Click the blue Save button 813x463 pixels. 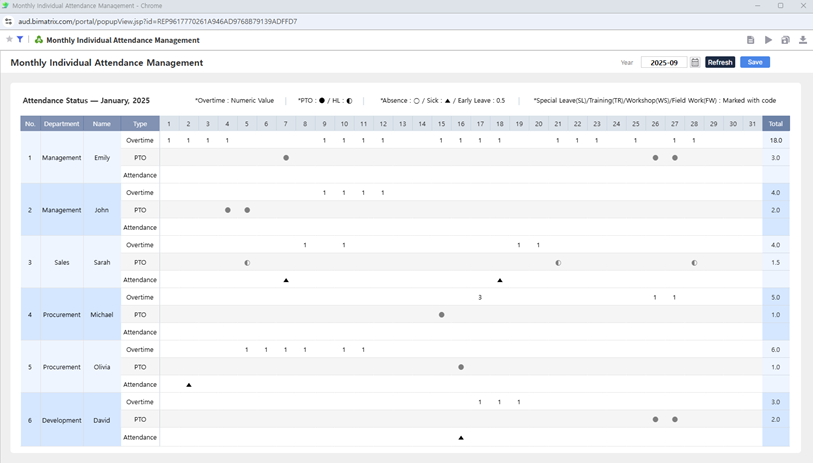[x=755, y=62]
